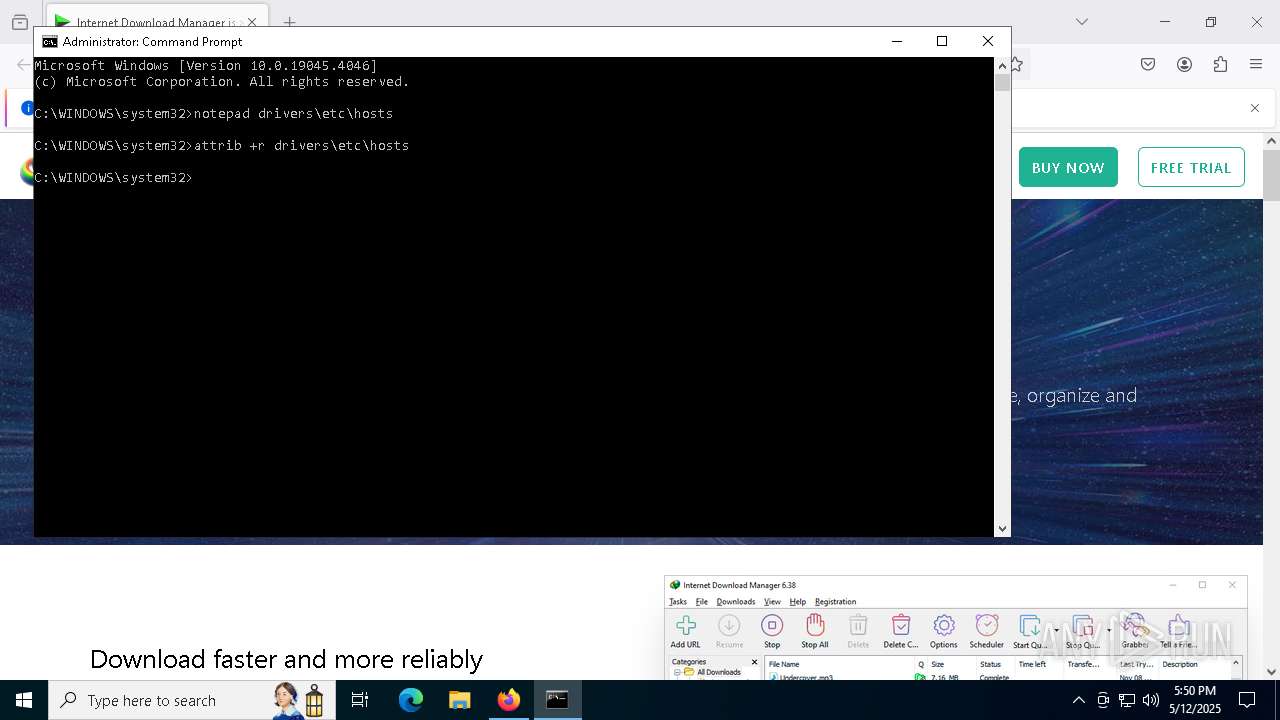Screen dimensions: 1280x720
Task: Go back with Firefox back arrow
Action: click(22, 65)
